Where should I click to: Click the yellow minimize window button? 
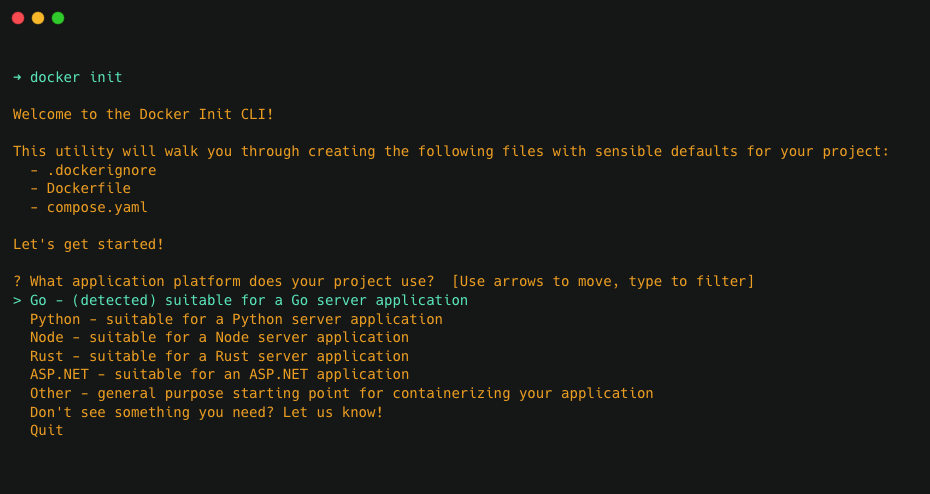(x=38, y=18)
